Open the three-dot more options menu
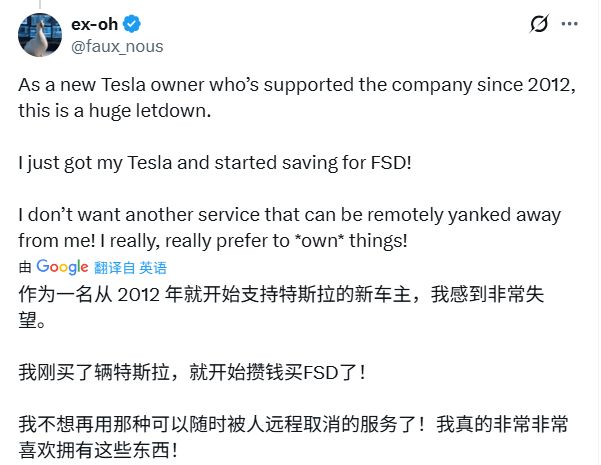This screenshot has height=465, width=601. [574, 24]
